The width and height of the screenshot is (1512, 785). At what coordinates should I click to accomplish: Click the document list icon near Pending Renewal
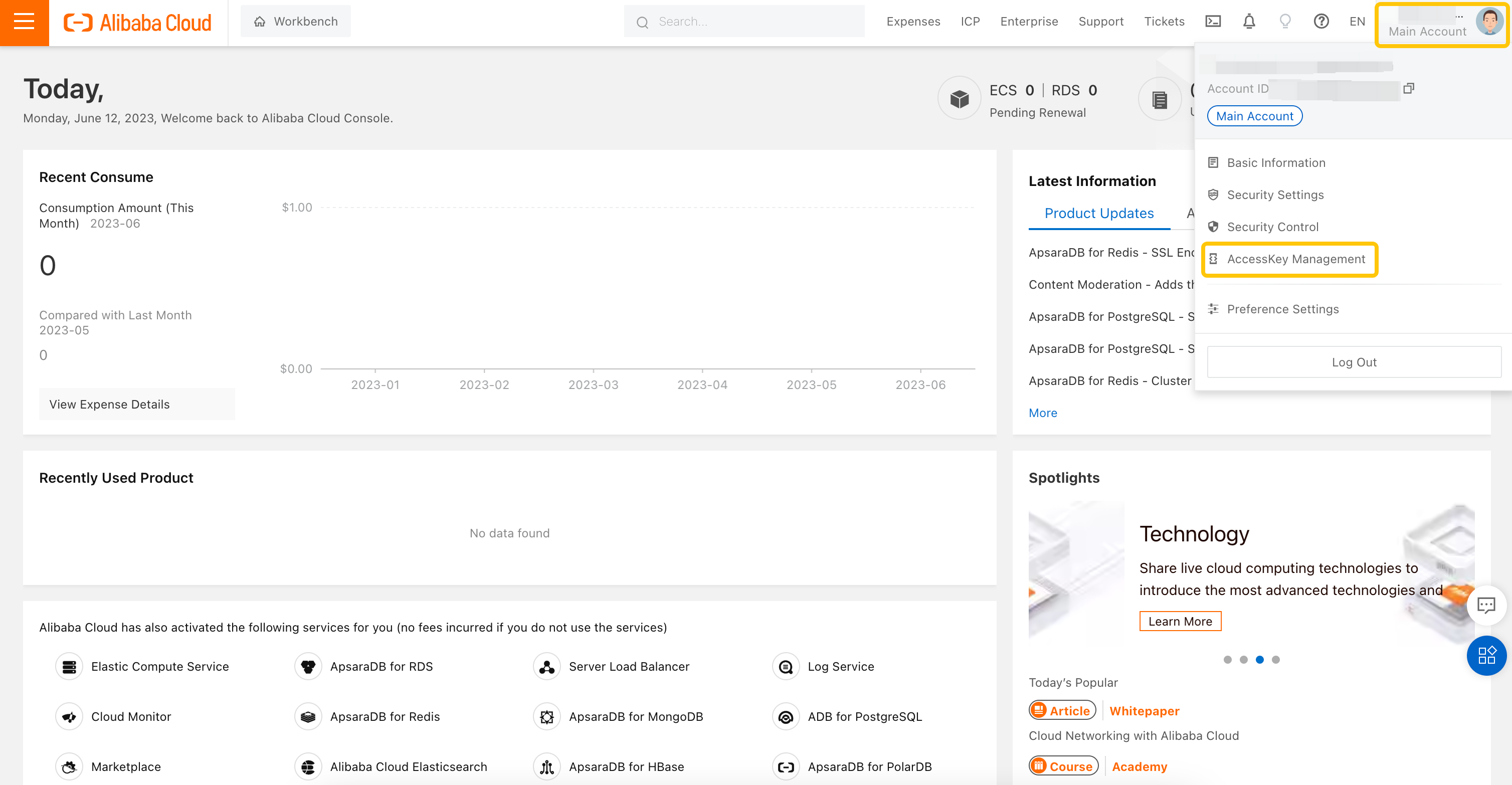click(1159, 99)
